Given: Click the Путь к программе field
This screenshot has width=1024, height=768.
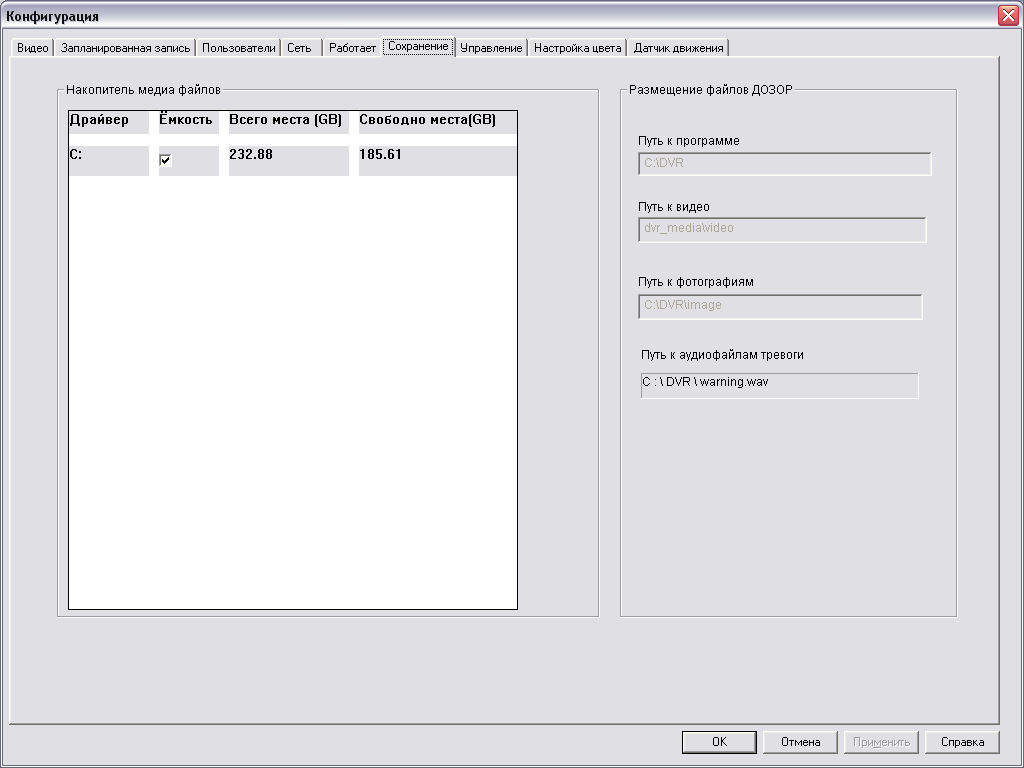Looking at the screenshot, I should (x=784, y=164).
